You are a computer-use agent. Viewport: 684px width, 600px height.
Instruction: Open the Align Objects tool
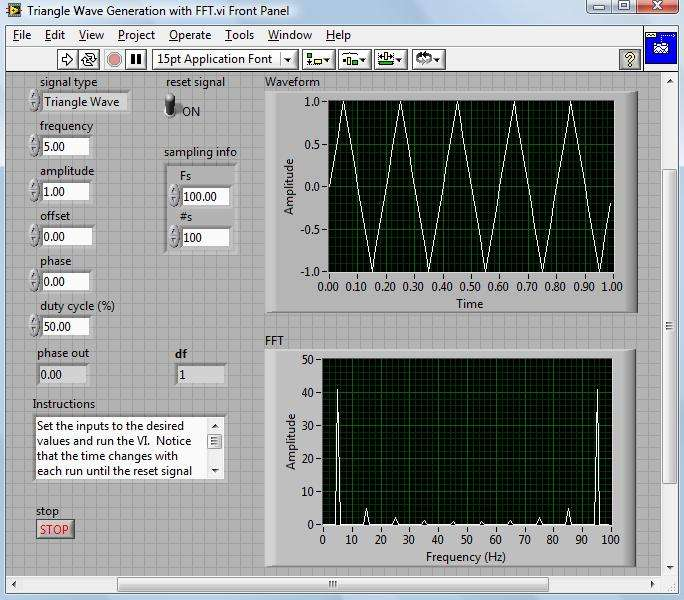pyautogui.click(x=318, y=59)
